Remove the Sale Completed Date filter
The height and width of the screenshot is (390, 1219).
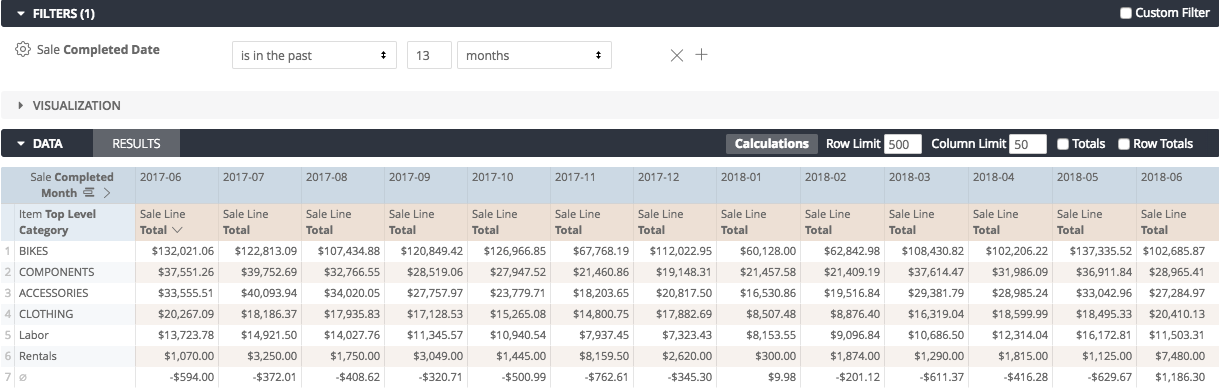click(x=677, y=55)
